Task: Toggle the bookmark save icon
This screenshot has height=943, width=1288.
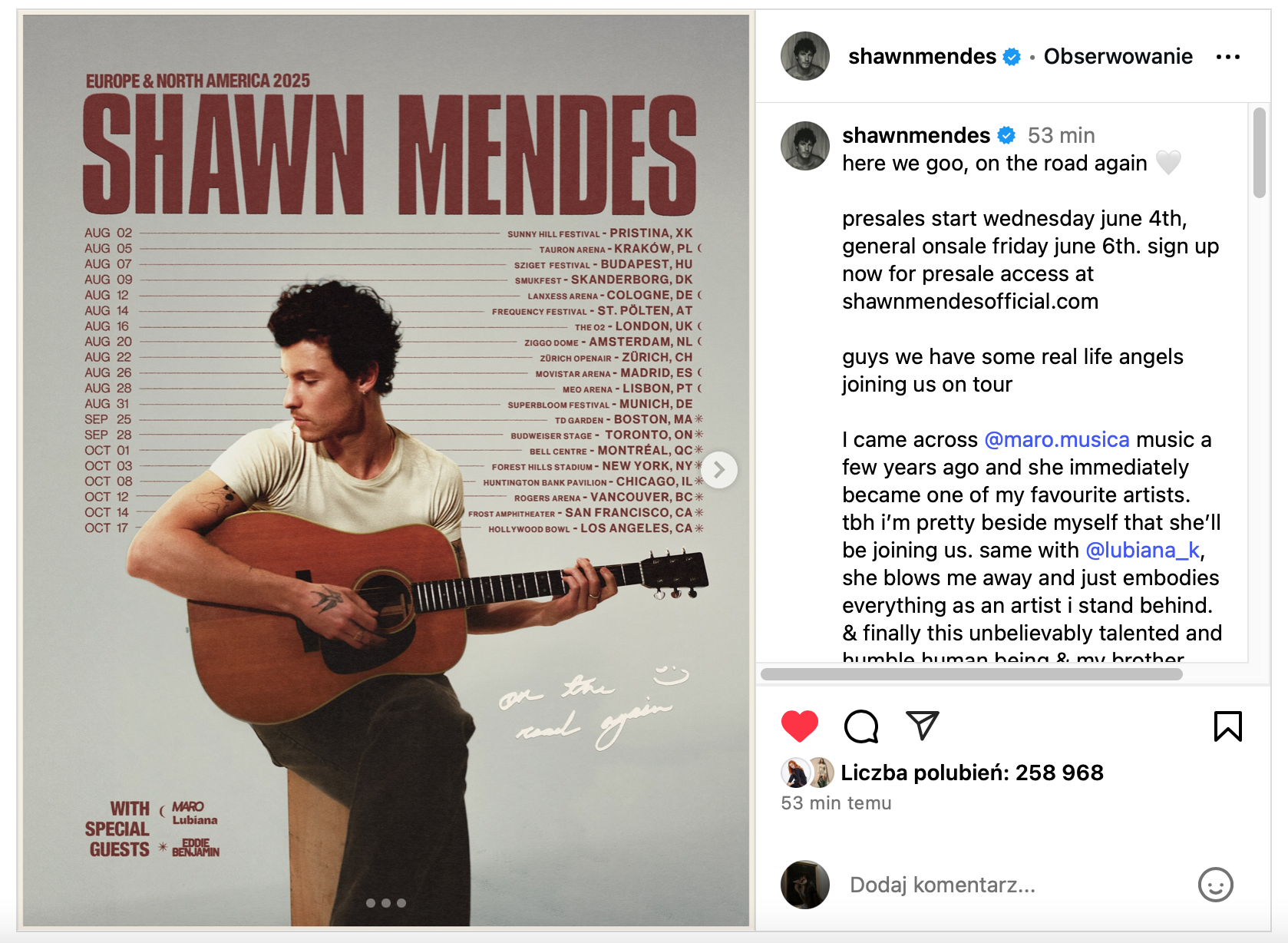Action: pos(1227,726)
